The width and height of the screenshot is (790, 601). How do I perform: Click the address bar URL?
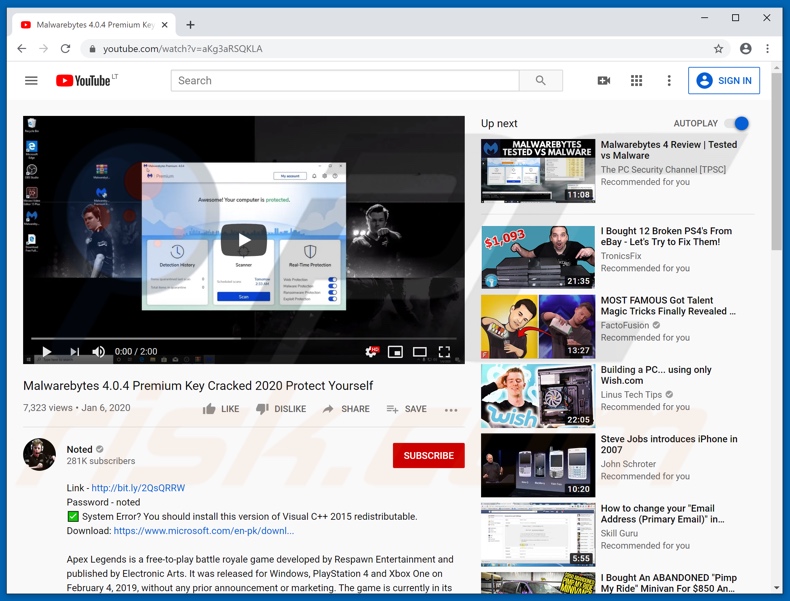182,49
